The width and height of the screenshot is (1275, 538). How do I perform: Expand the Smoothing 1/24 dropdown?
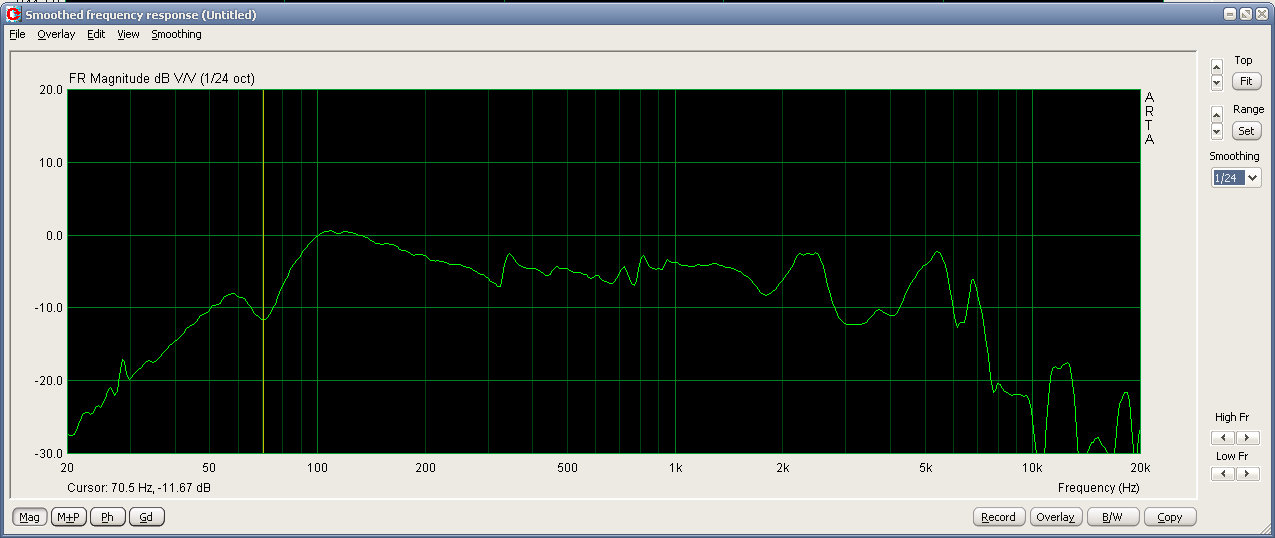coord(1253,178)
